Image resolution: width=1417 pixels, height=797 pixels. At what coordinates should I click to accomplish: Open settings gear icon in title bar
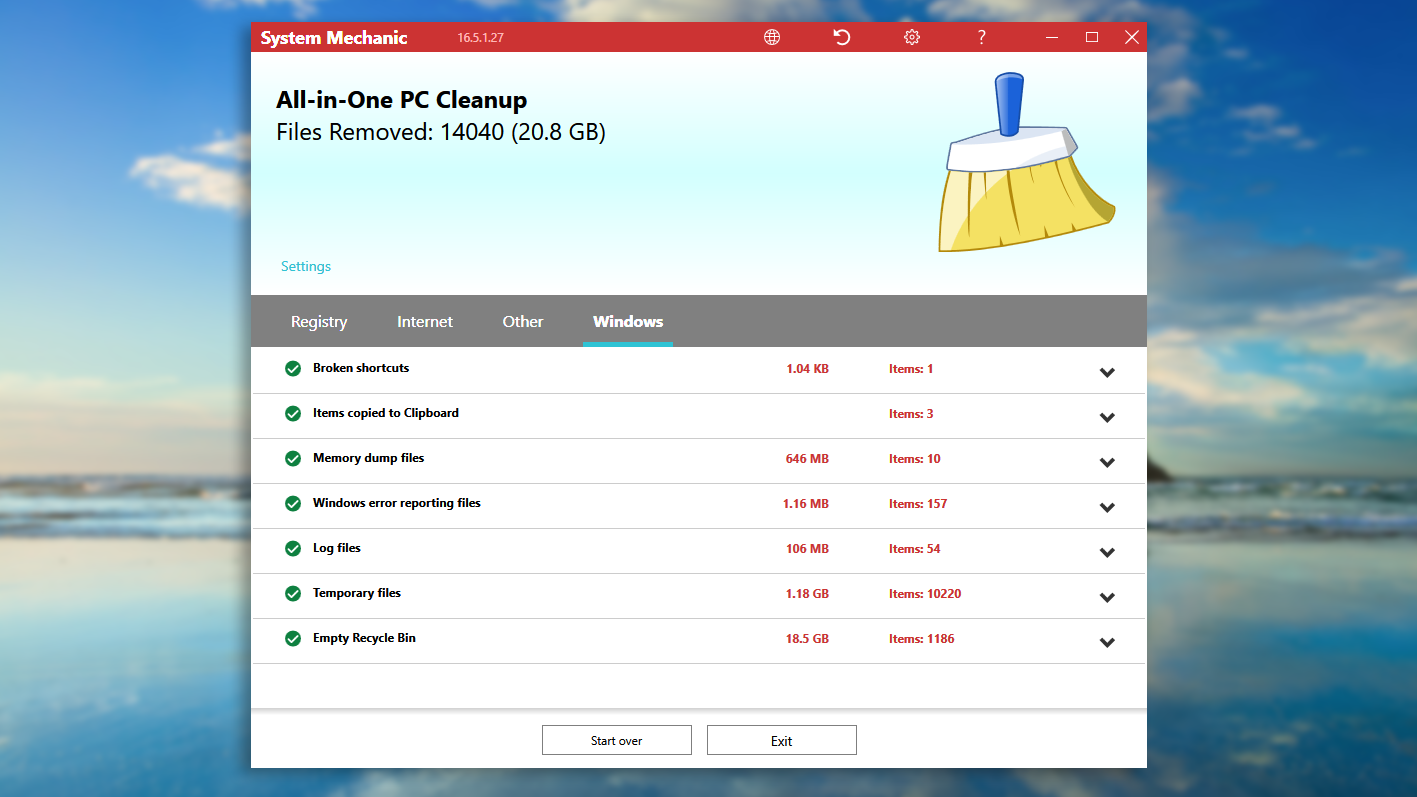pyautogui.click(x=912, y=37)
